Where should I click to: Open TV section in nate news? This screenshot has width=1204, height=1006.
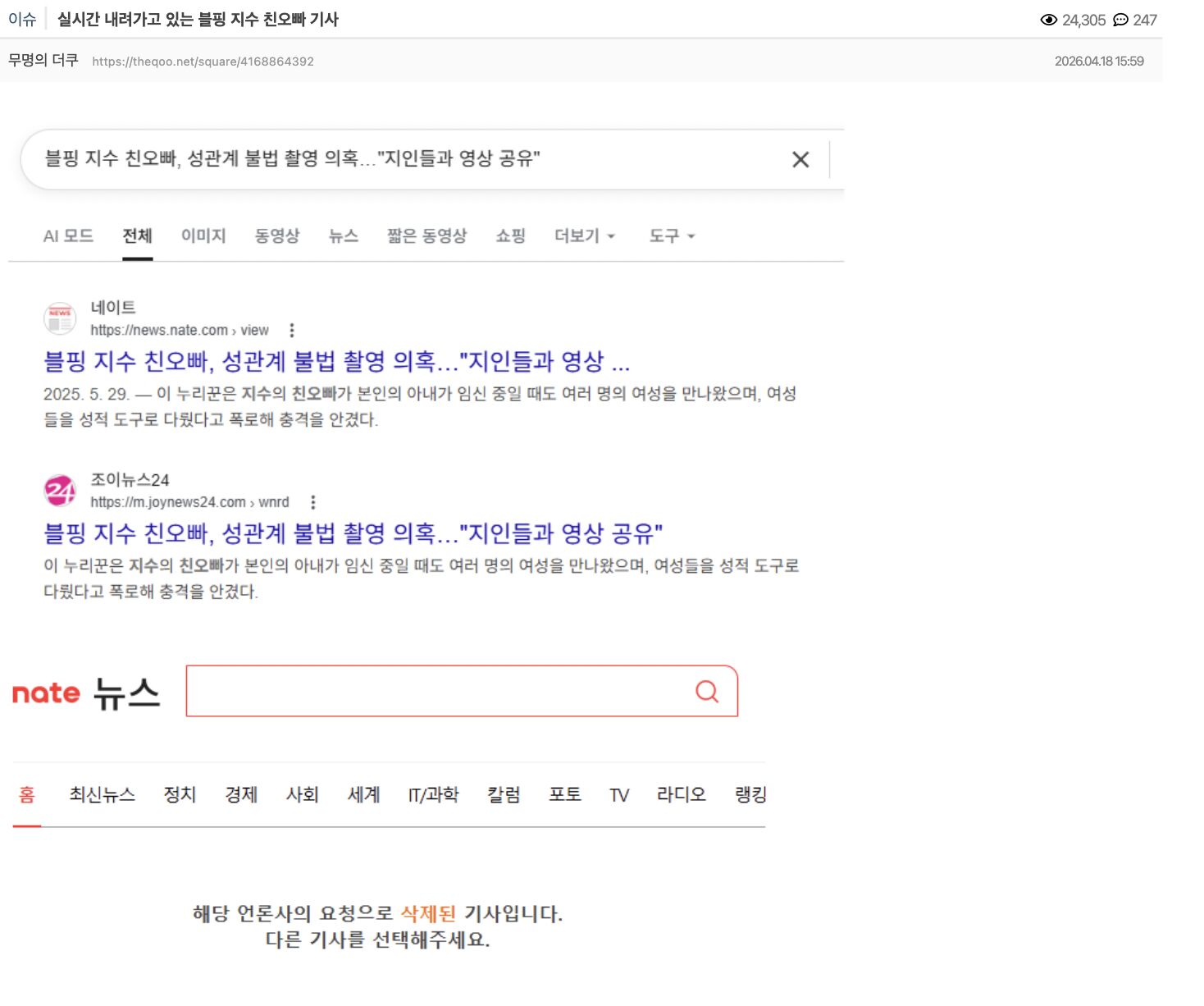[619, 794]
